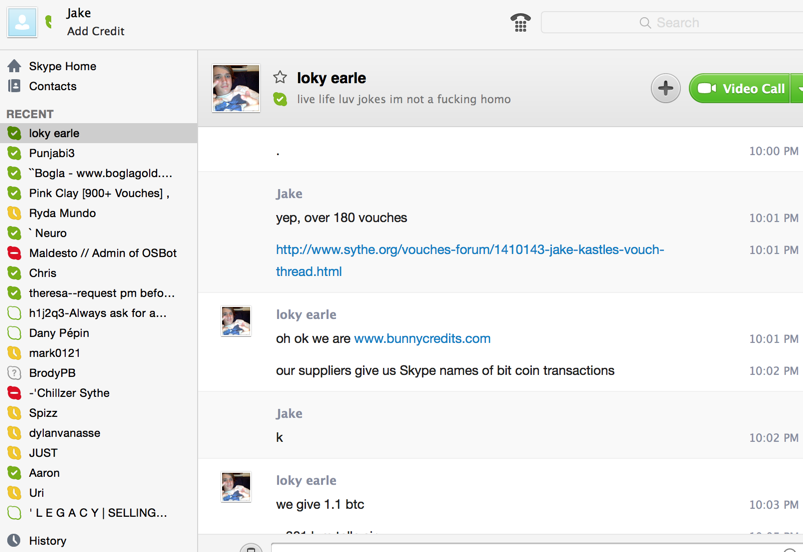Click away status icon beside mark0121
The width and height of the screenshot is (803, 552).
tap(14, 353)
